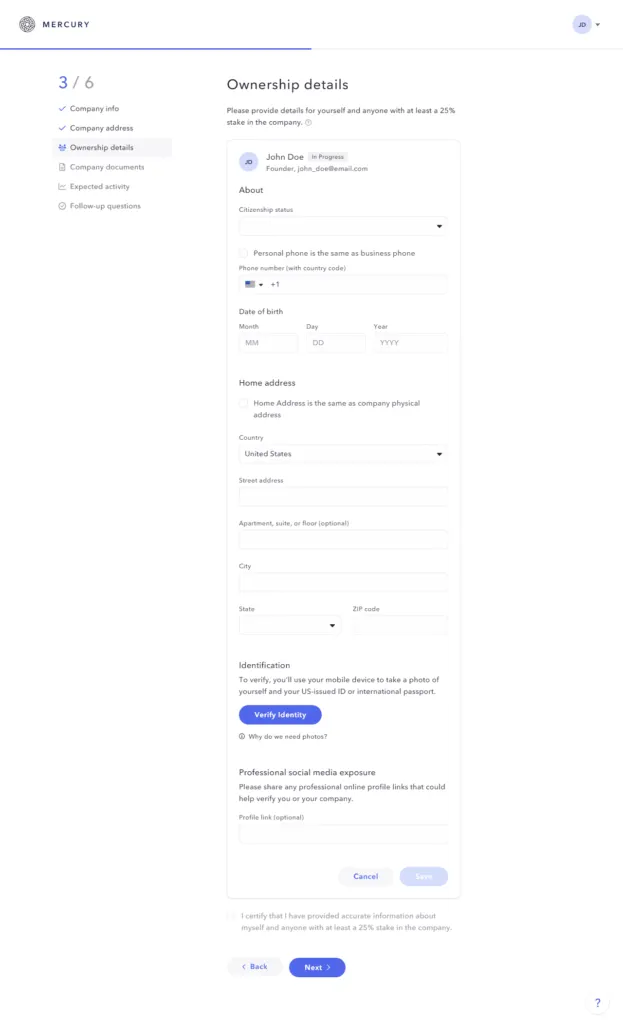Click the Expected activity chart icon

click(62, 187)
